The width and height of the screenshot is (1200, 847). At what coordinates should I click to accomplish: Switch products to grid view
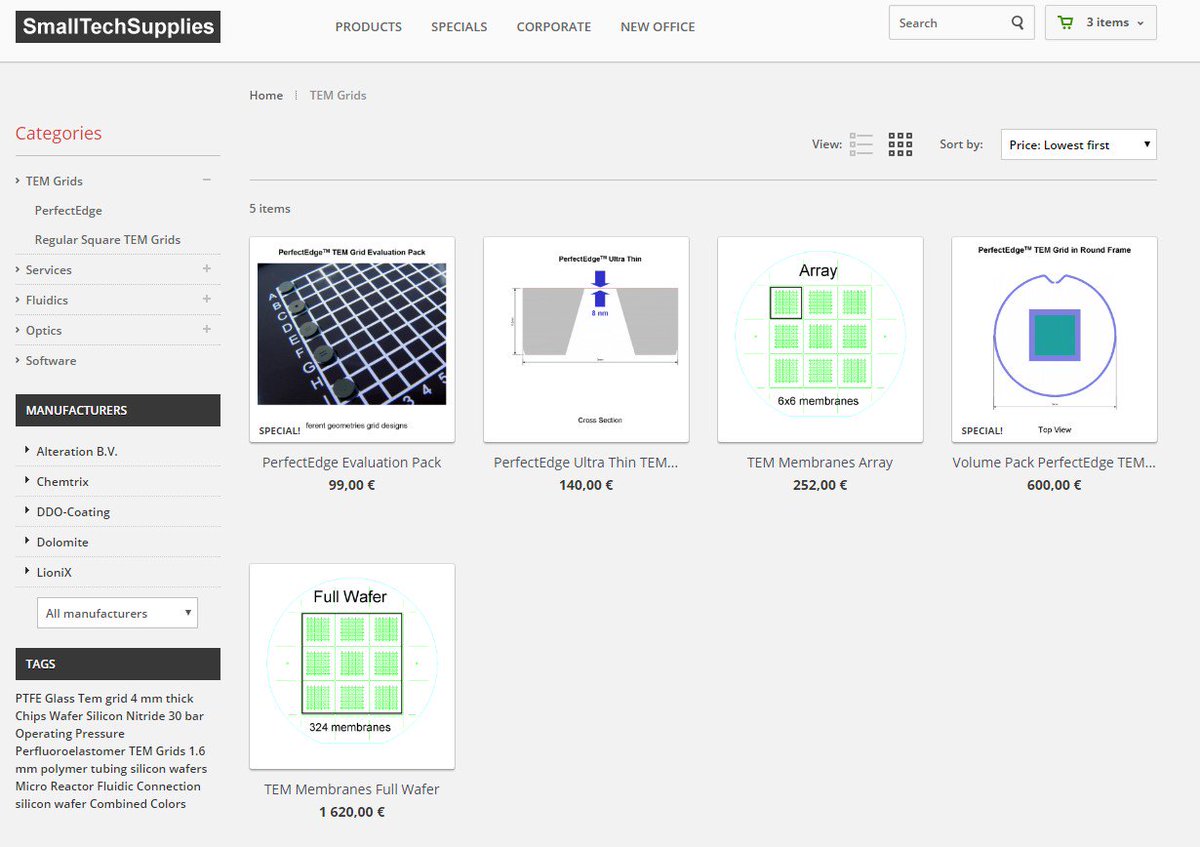(900, 143)
